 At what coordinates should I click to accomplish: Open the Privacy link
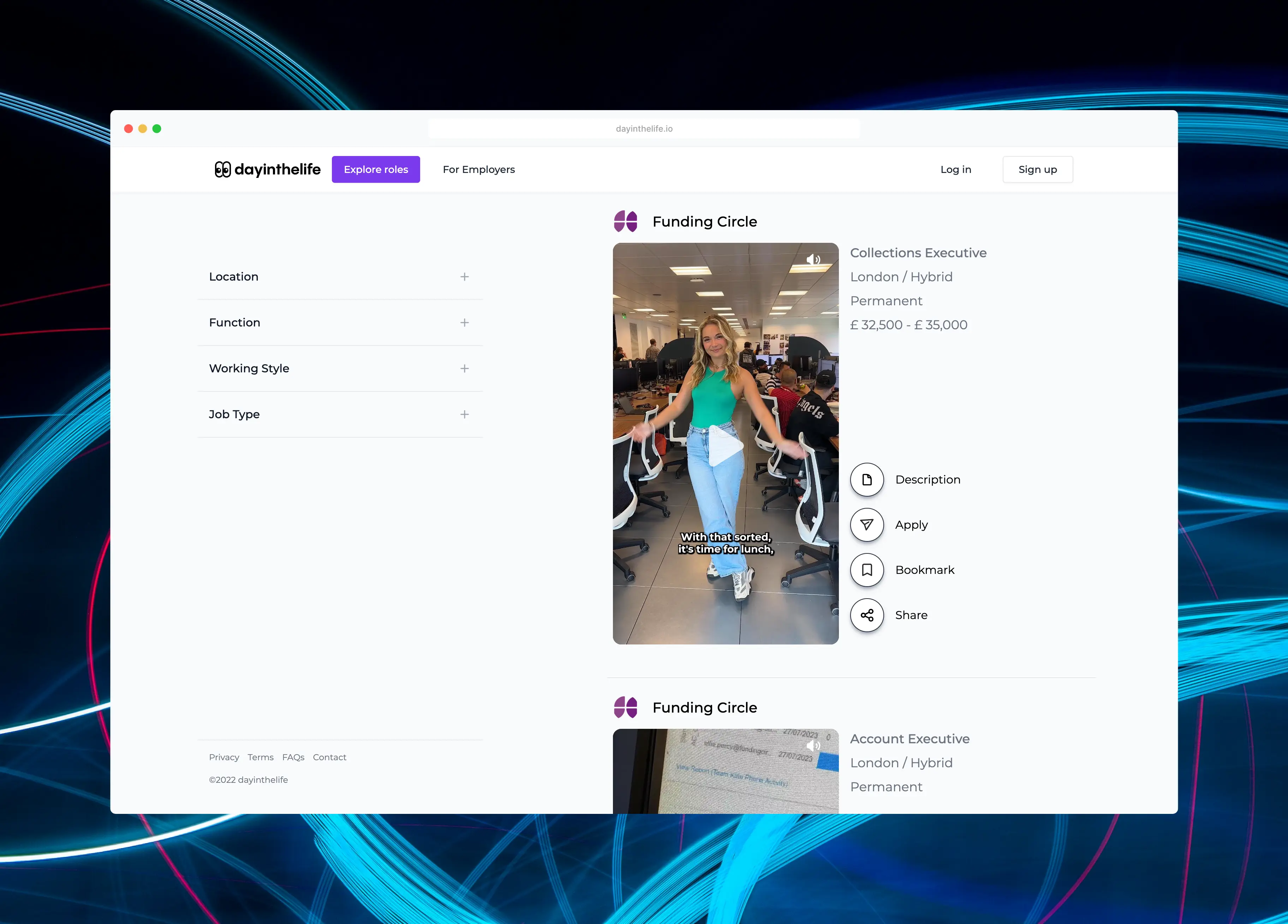224,757
